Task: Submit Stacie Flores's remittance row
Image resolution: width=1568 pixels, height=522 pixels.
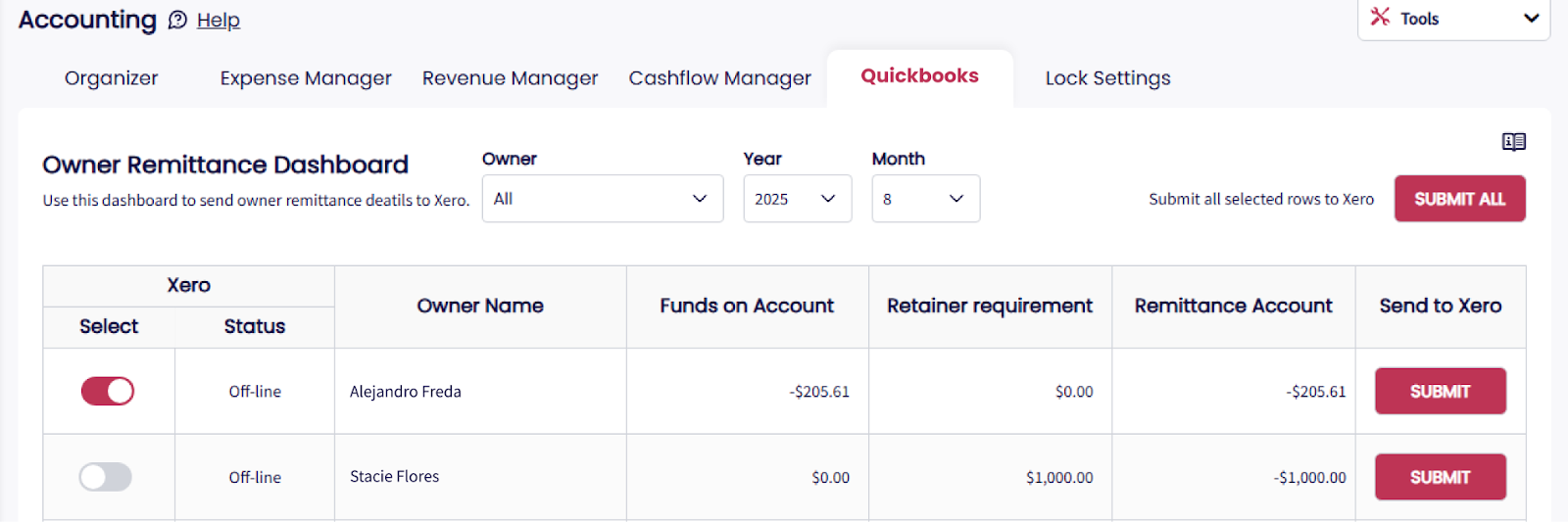Action: click(x=1440, y=477)
